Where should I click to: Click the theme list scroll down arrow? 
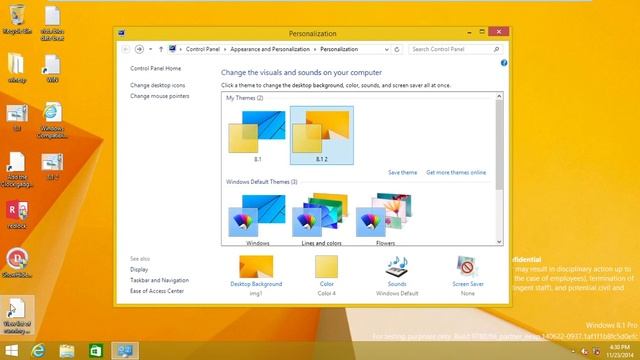(x=499, y=242)
